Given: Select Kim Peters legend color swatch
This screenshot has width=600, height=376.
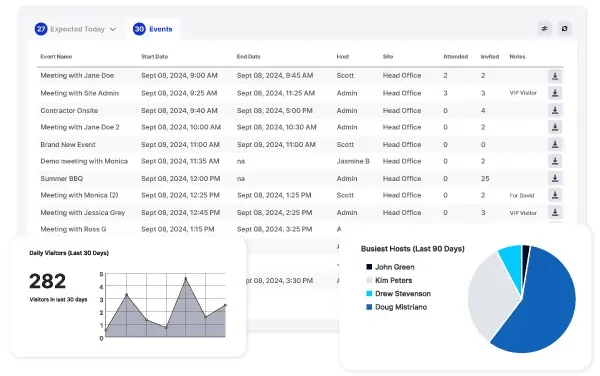Looking at the screenshot, I should click(x=369, y=280).
